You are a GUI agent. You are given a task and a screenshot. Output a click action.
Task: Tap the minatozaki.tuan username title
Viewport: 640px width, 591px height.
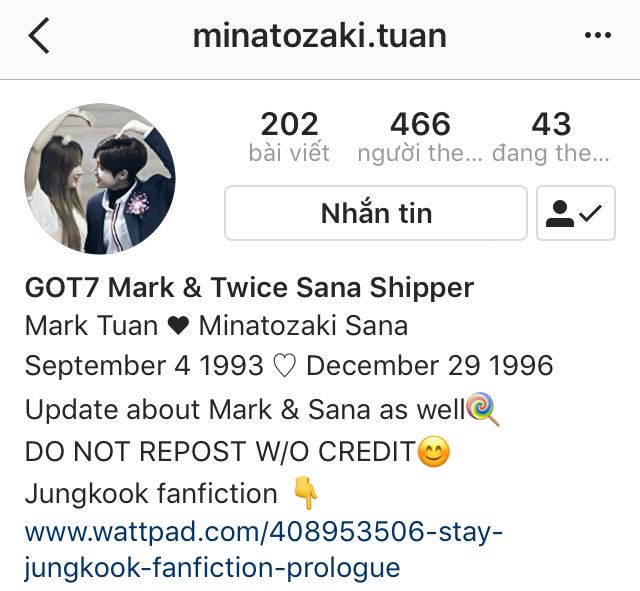click(x=320, y=36)
